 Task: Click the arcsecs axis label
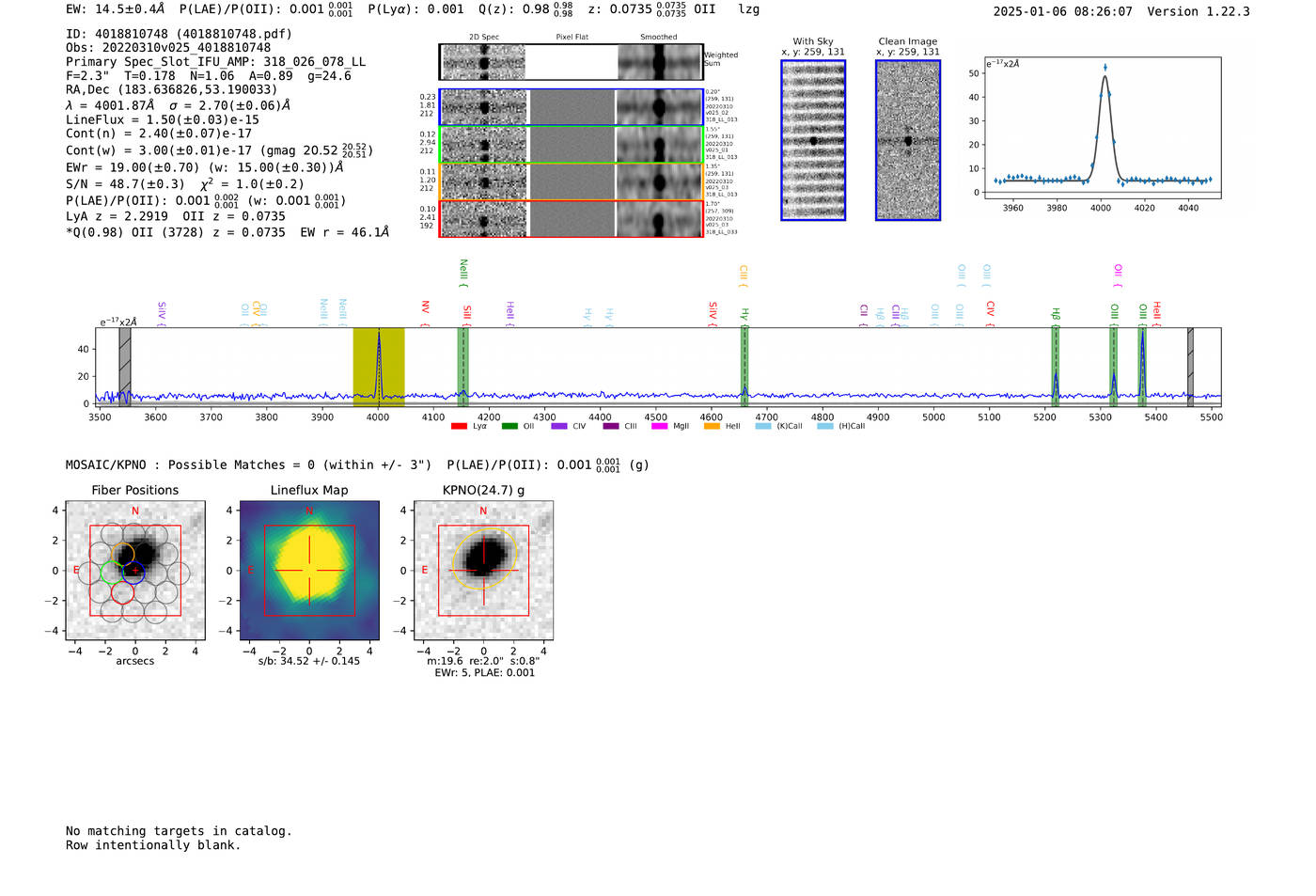(x=135, y=662)
